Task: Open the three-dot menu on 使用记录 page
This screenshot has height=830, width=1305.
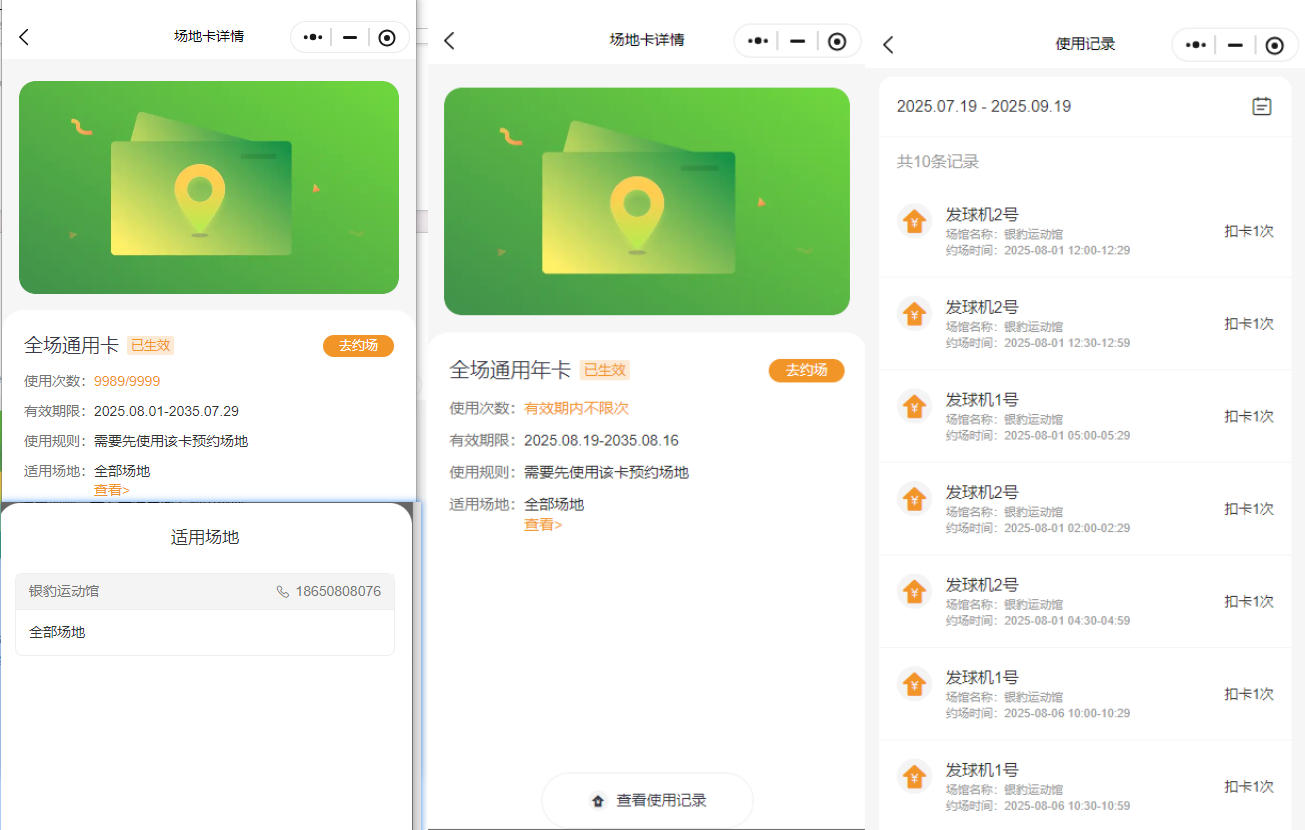Action: pyautogui.click(x=1195, y=45)
